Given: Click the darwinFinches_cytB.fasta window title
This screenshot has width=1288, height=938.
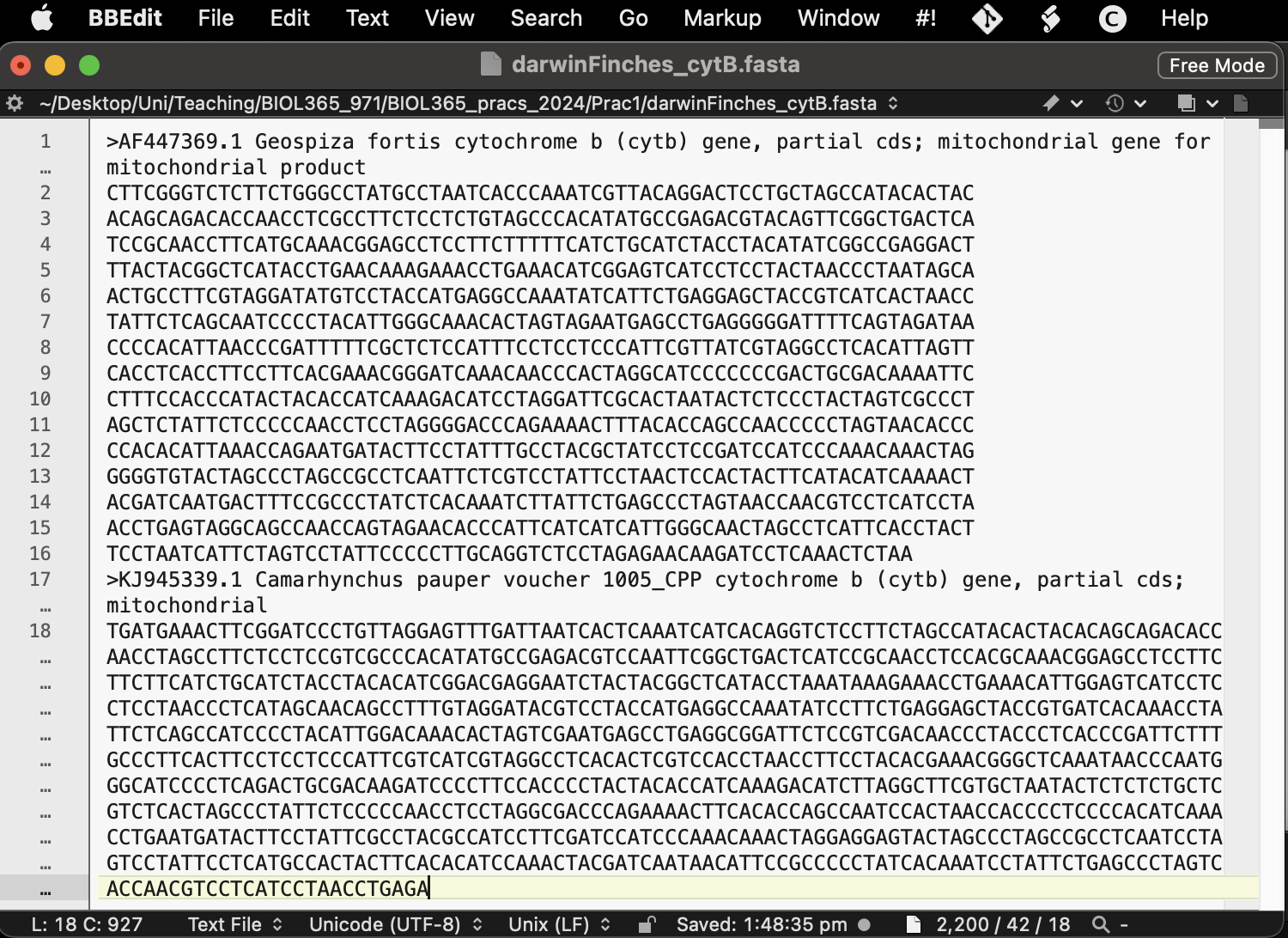Looking at the screenshot, I should [x=655, y=64].
